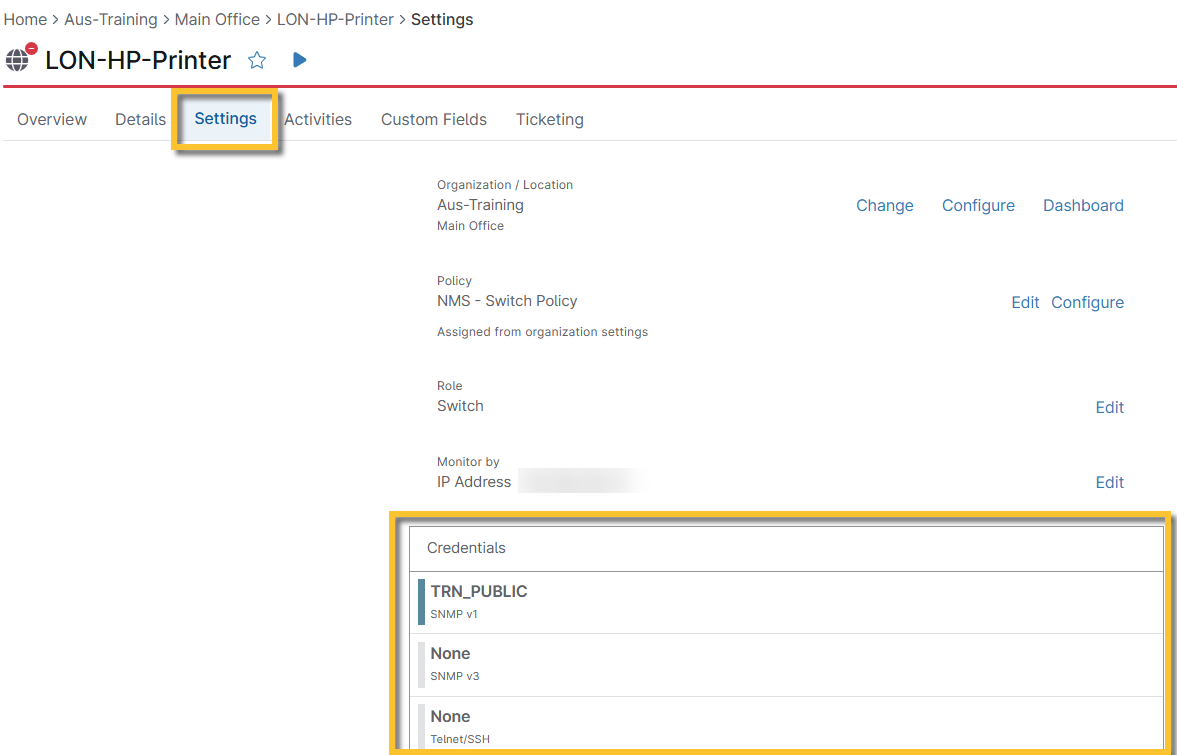
Task: Click Home in the breadcrumb
Action: pyautogui.click(x=25, y=19)
